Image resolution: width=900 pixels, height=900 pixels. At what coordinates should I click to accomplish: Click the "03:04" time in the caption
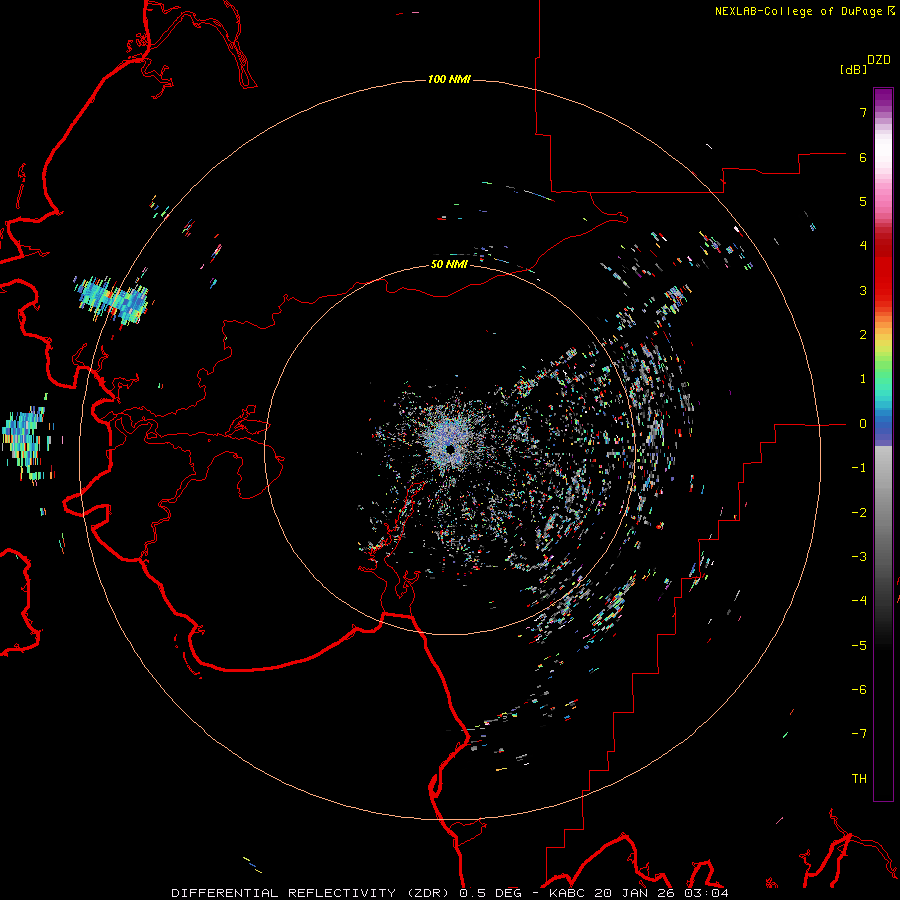(x=707, y=893)
